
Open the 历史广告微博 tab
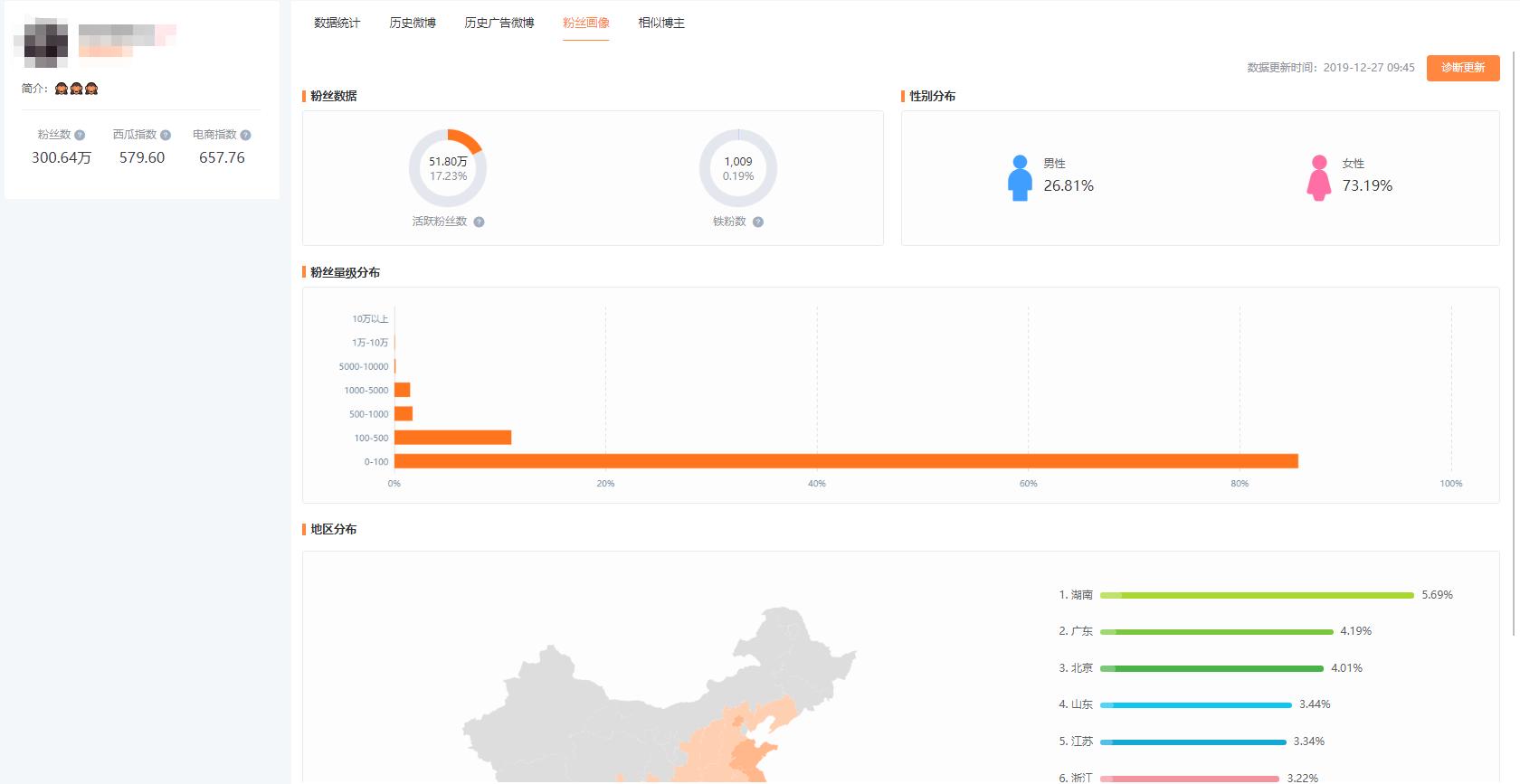pos(499,23)
